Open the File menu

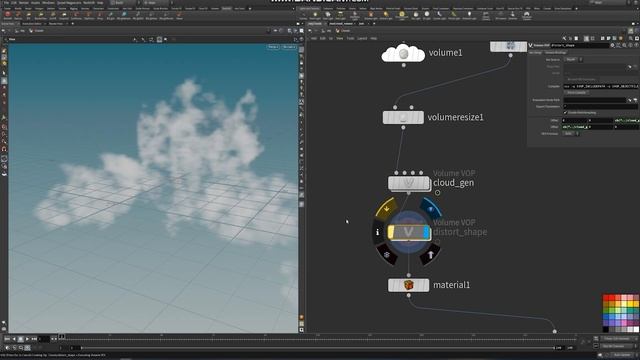tap(6, 2)
